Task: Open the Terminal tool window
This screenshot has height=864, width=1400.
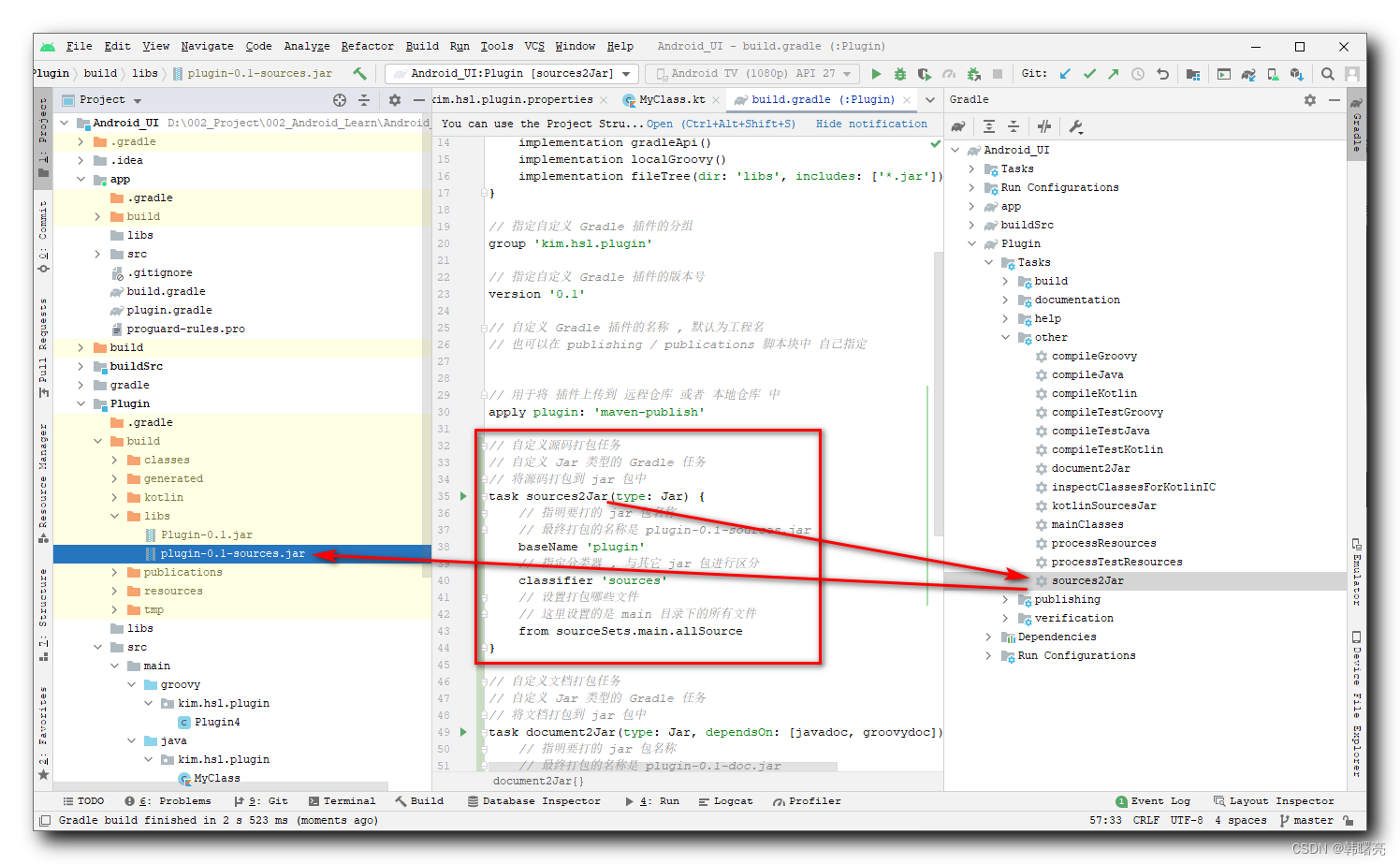Action: [342, 801]
